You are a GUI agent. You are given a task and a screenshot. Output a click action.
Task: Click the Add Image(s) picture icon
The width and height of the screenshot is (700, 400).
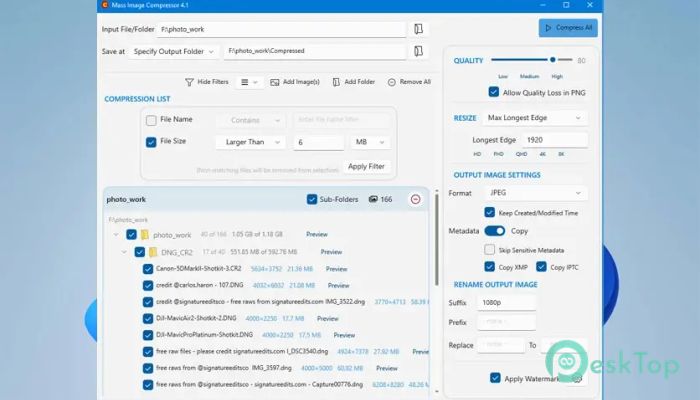coord(275,82)
